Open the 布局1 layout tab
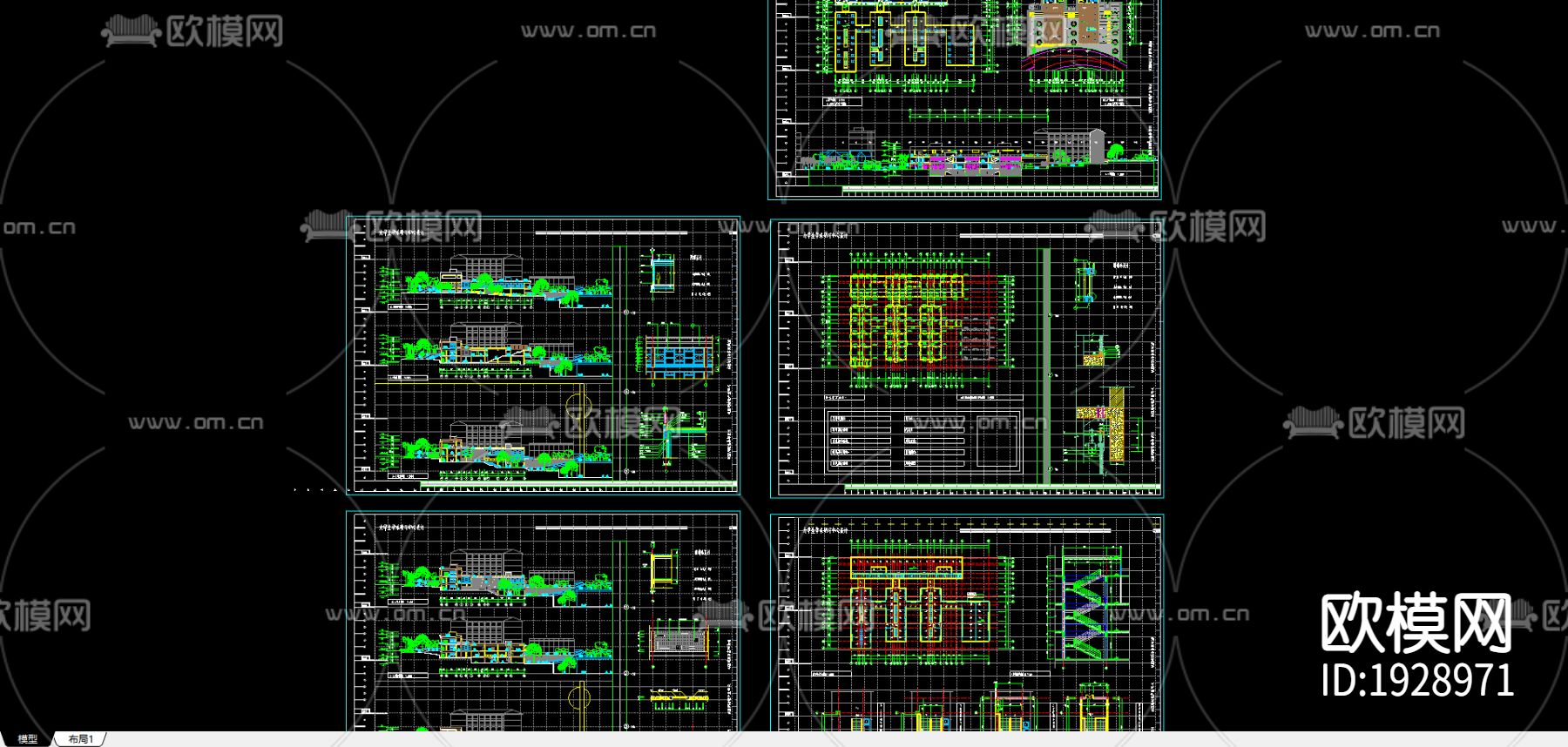 coord(81,739)
